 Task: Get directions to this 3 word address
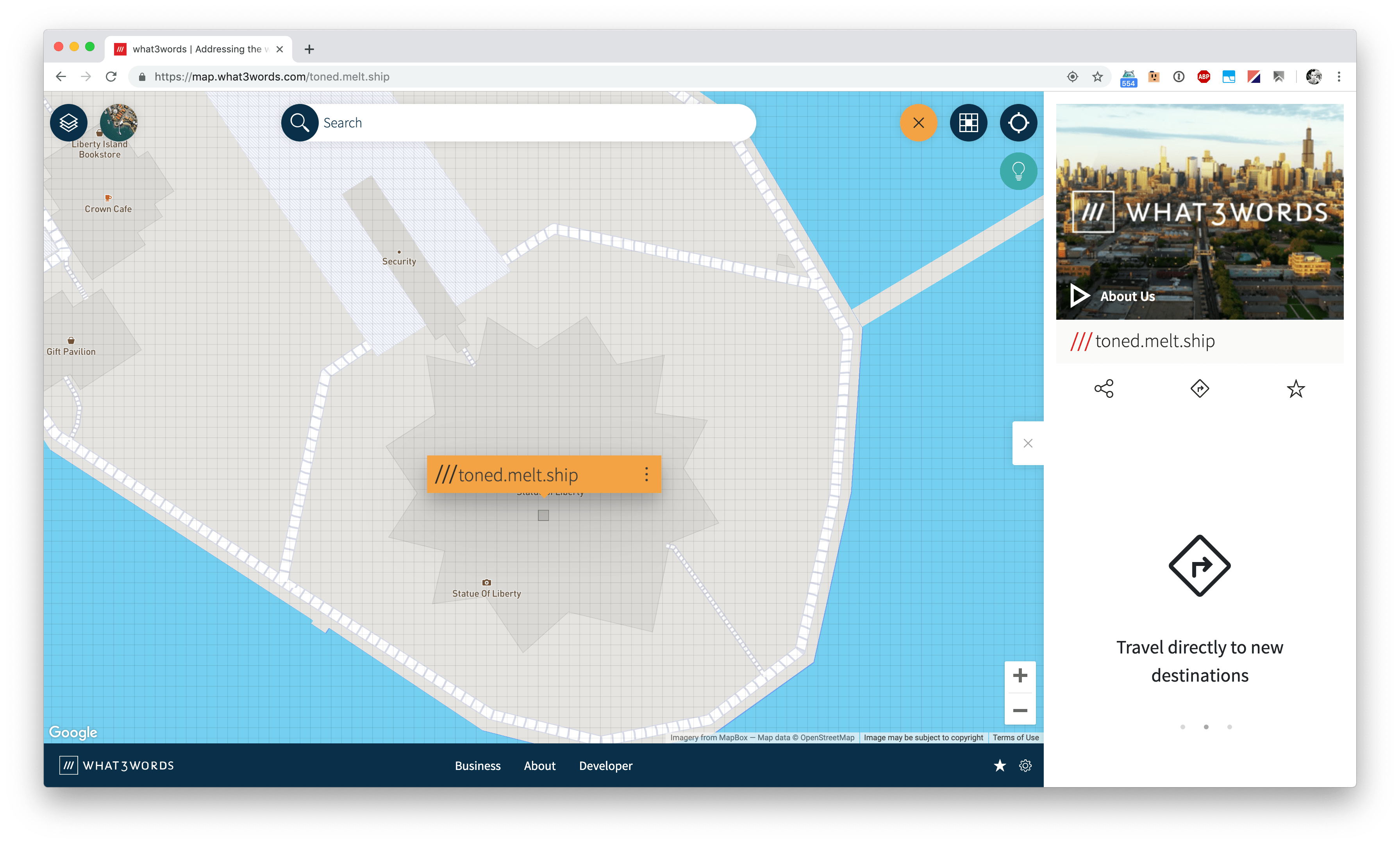tap(1200, 389)
